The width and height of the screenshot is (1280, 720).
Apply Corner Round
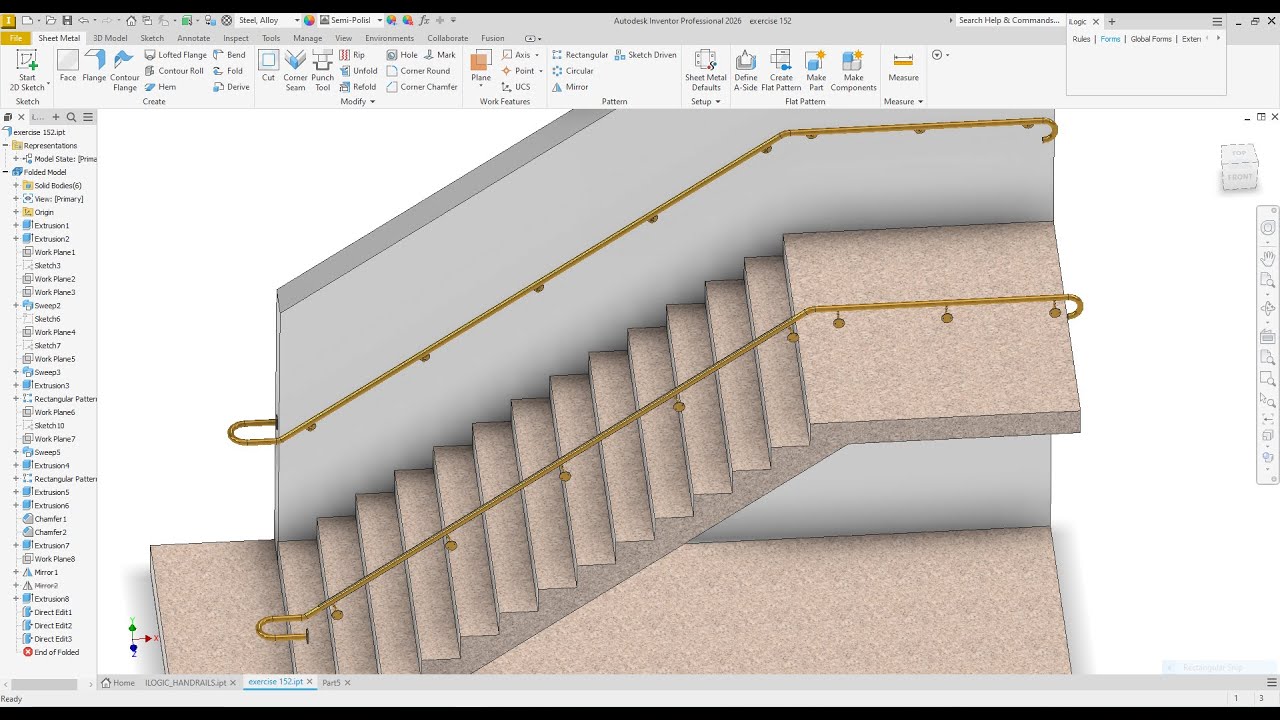418,71
